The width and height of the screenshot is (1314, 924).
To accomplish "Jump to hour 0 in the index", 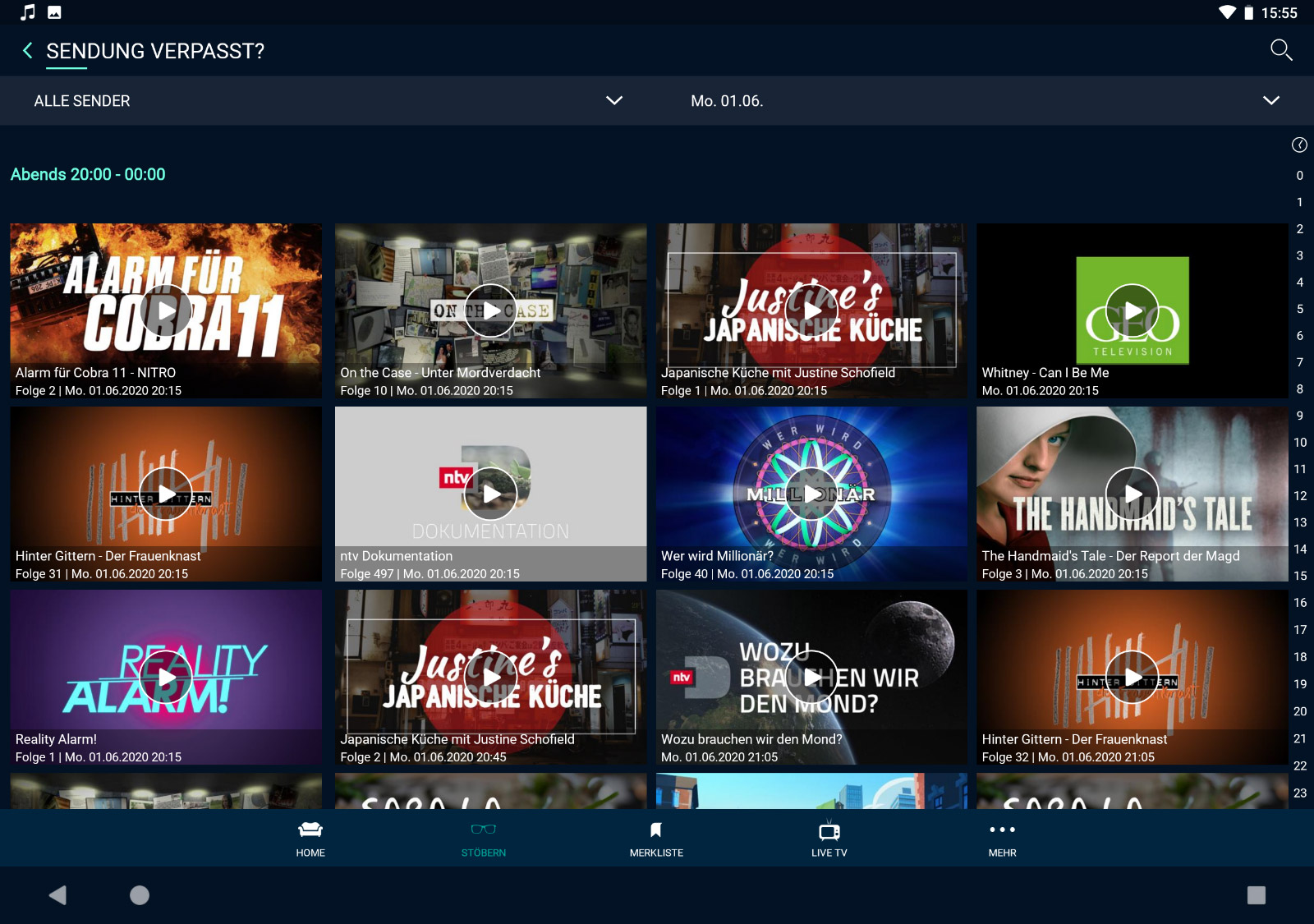I will click(1299, 175).
